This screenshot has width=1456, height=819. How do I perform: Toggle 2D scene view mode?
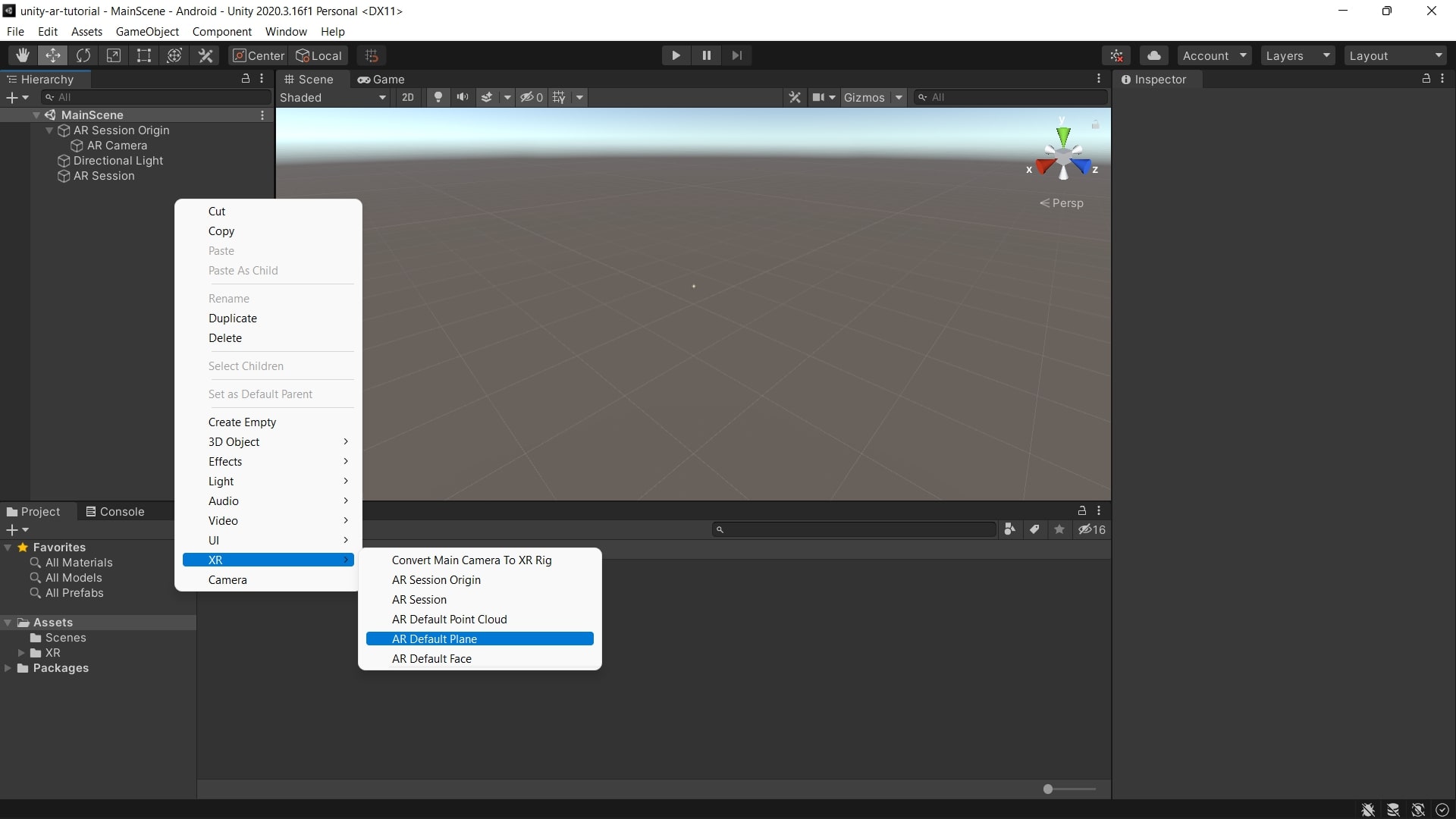(408, 97)
